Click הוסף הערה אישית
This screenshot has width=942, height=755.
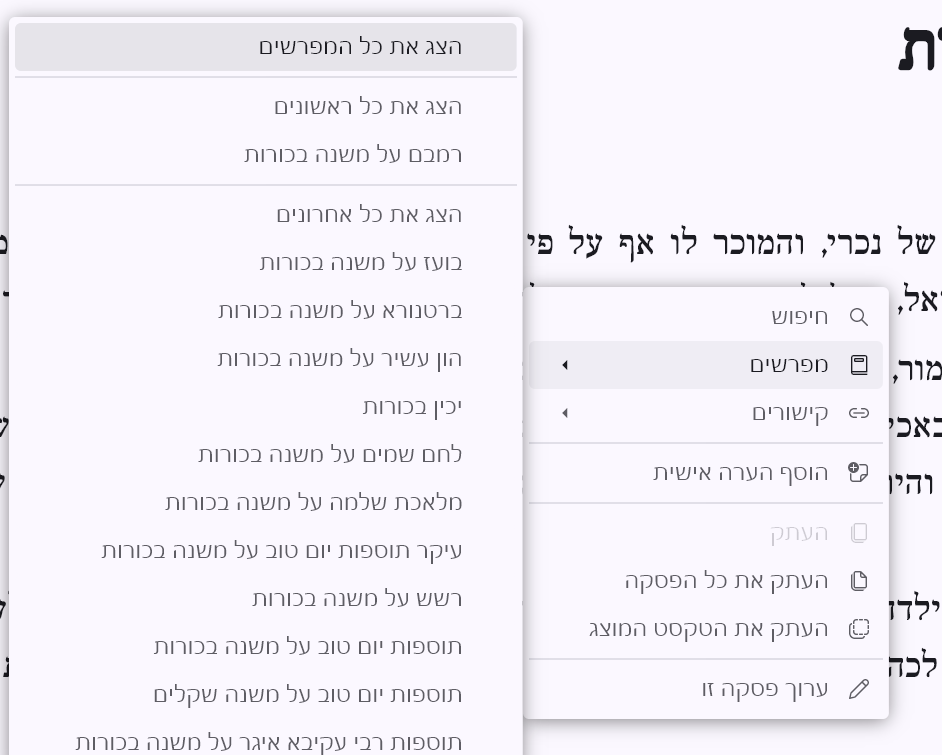pos(740,473)
